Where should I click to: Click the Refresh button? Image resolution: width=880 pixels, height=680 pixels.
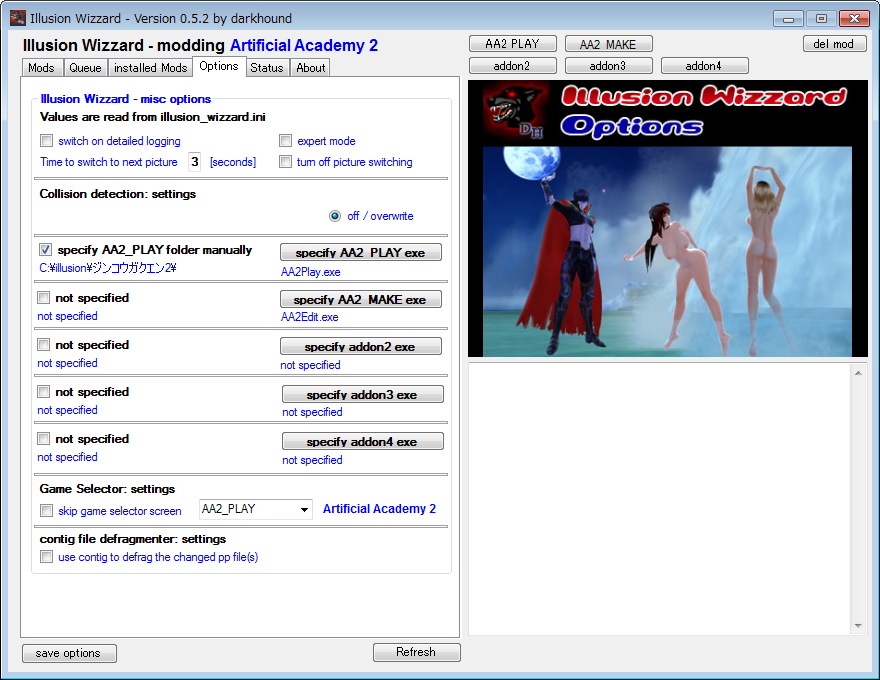(416, 652)
